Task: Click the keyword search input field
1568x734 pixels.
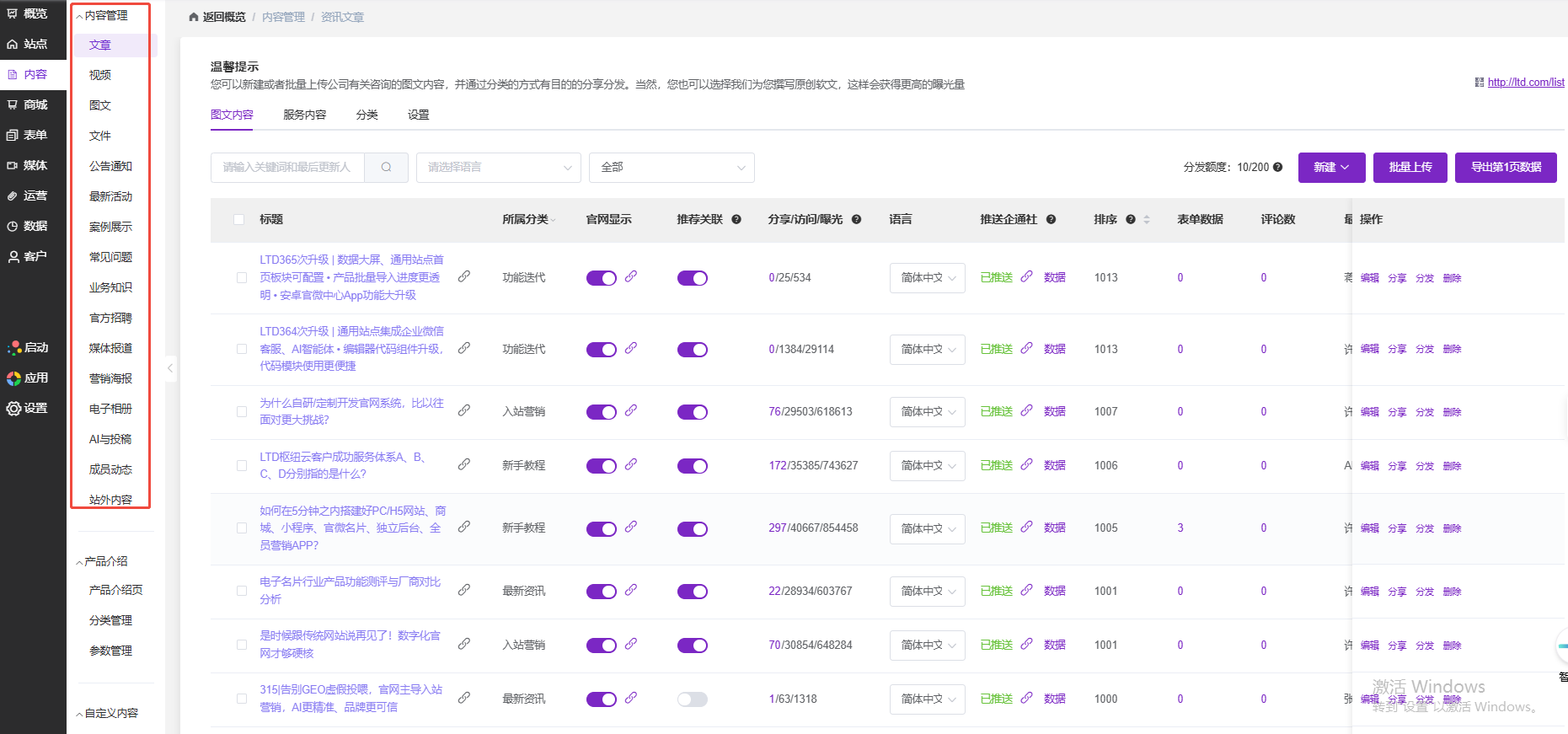Action: click(x=287, y=168)
